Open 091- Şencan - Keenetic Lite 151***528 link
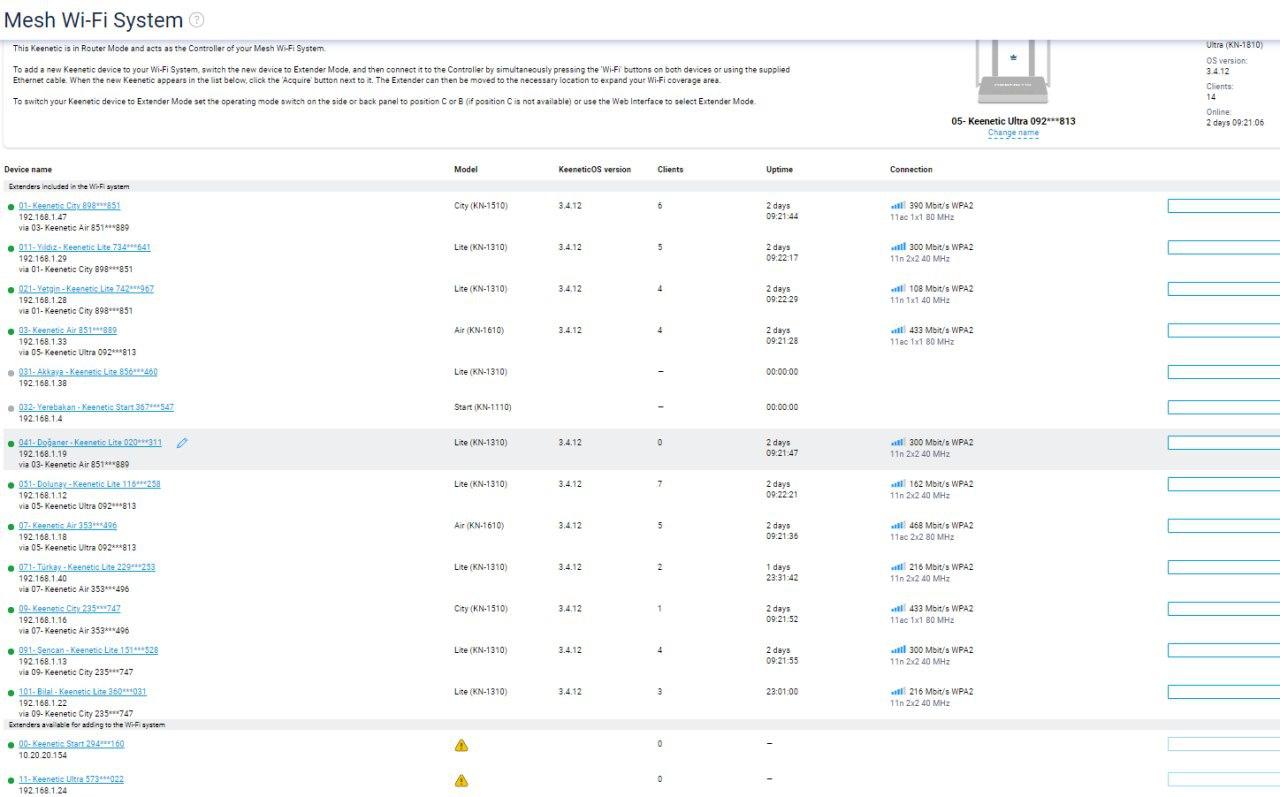This screenshot has height=797, width=1280. tap(88, 650)
